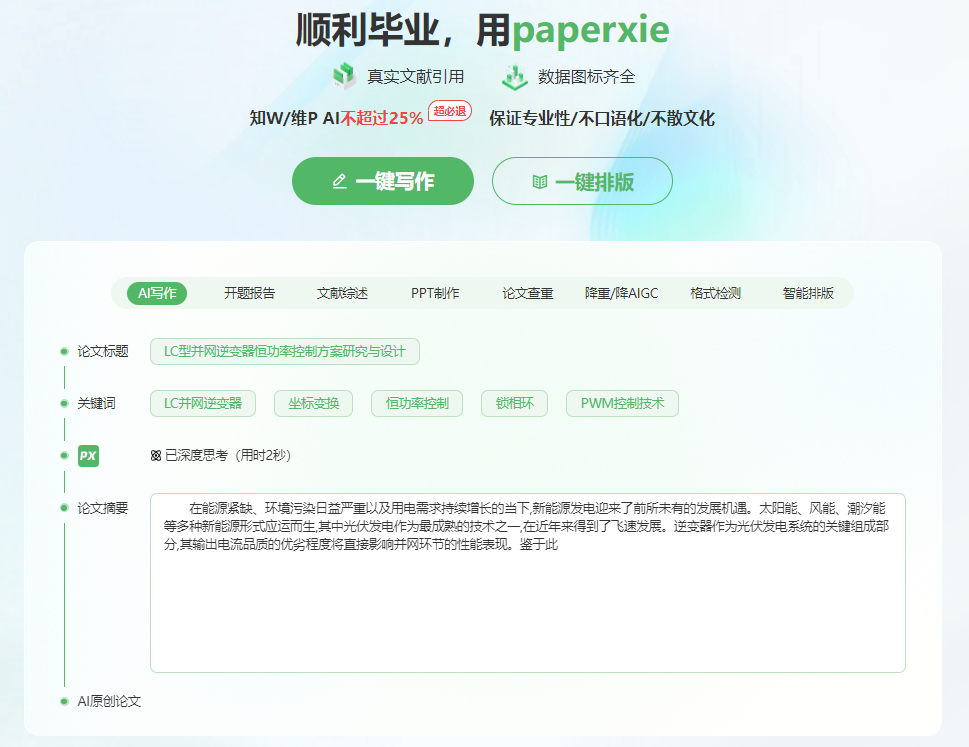
Task: Click the deep-thinking icon before 已深度思考
Action: (155, 456)
